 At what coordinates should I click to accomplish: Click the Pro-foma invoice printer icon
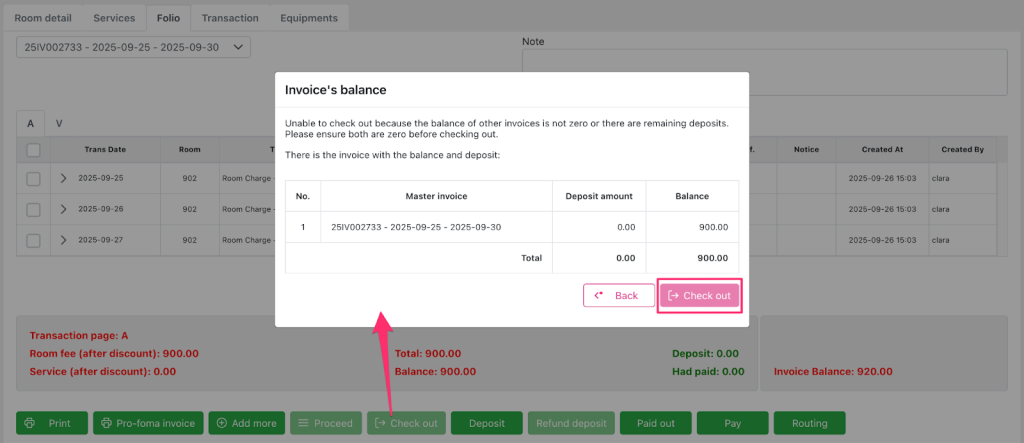coord(105,423)
